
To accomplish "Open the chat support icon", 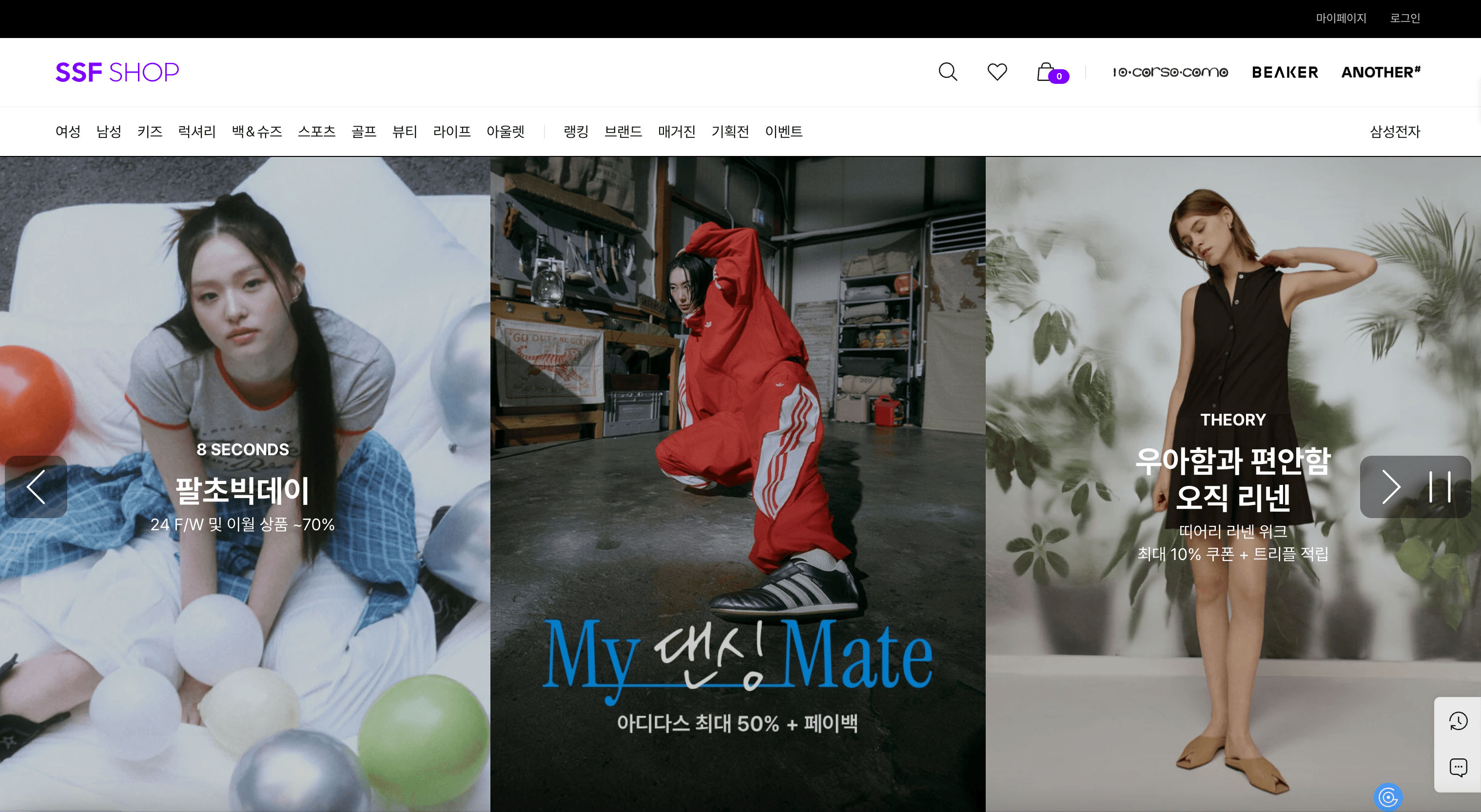I will coord(1458,768).
